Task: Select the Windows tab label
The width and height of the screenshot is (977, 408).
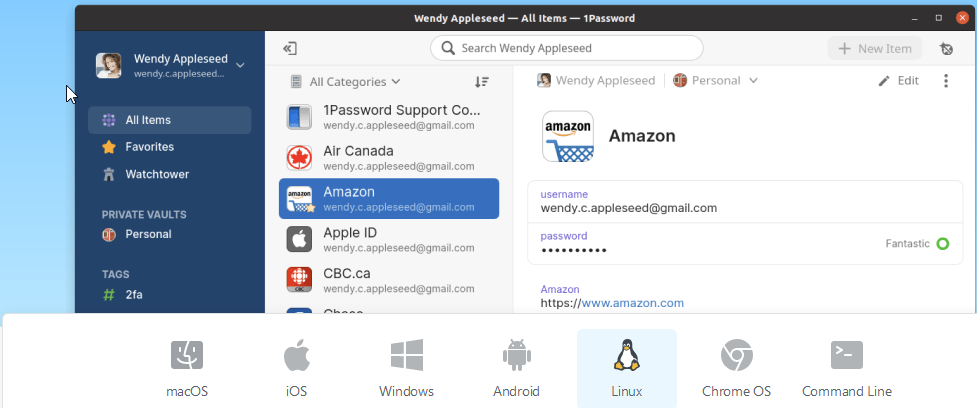Action: coord(406,392)
